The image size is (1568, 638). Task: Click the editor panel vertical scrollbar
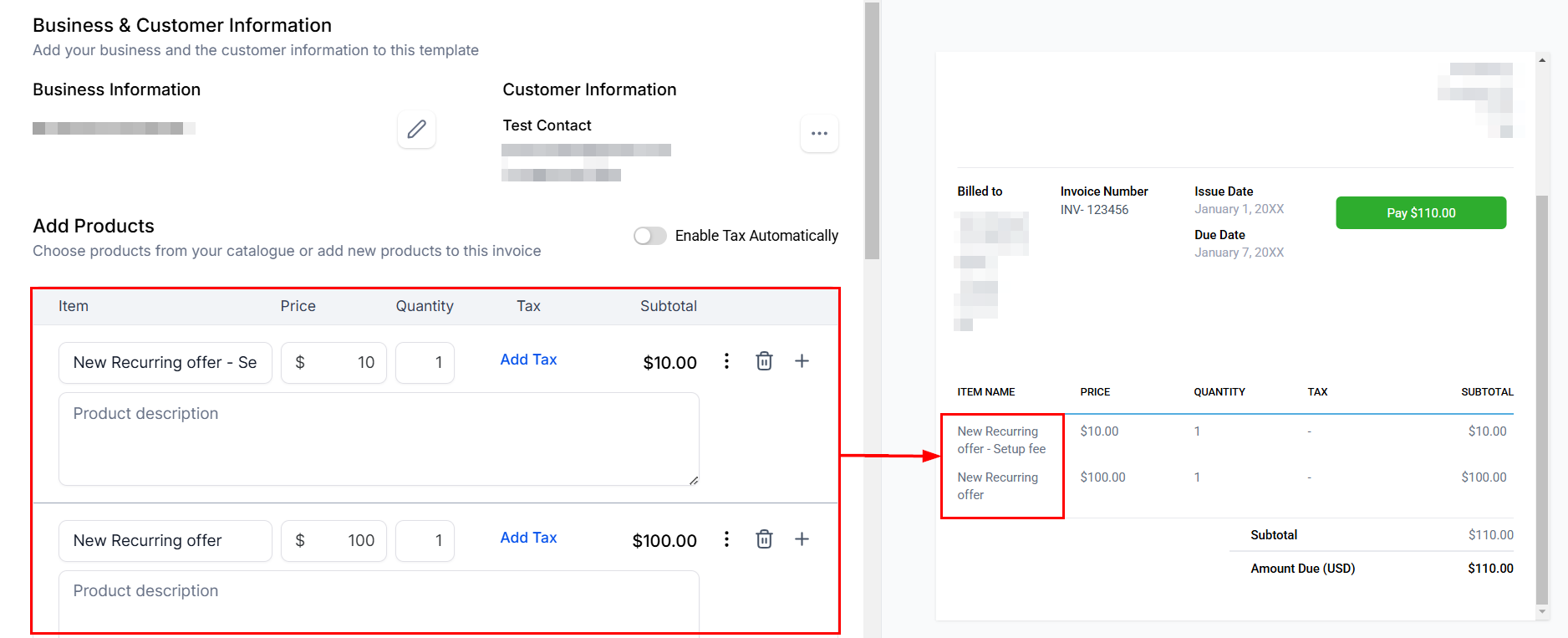pos(872,131)
